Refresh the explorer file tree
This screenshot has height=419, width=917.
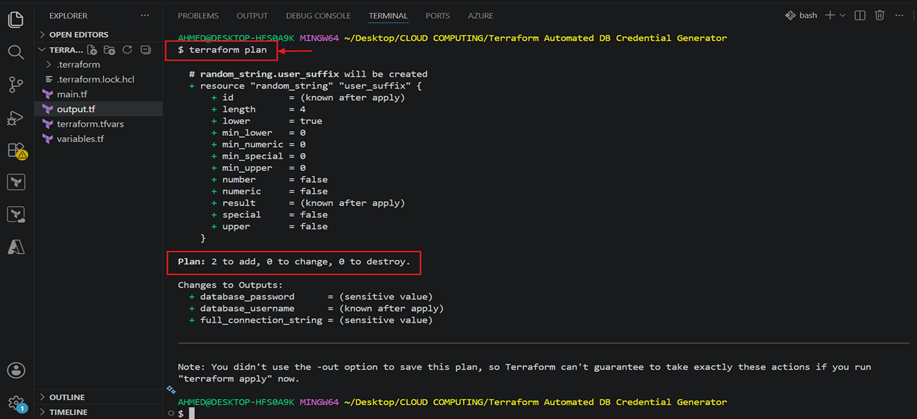127,50
